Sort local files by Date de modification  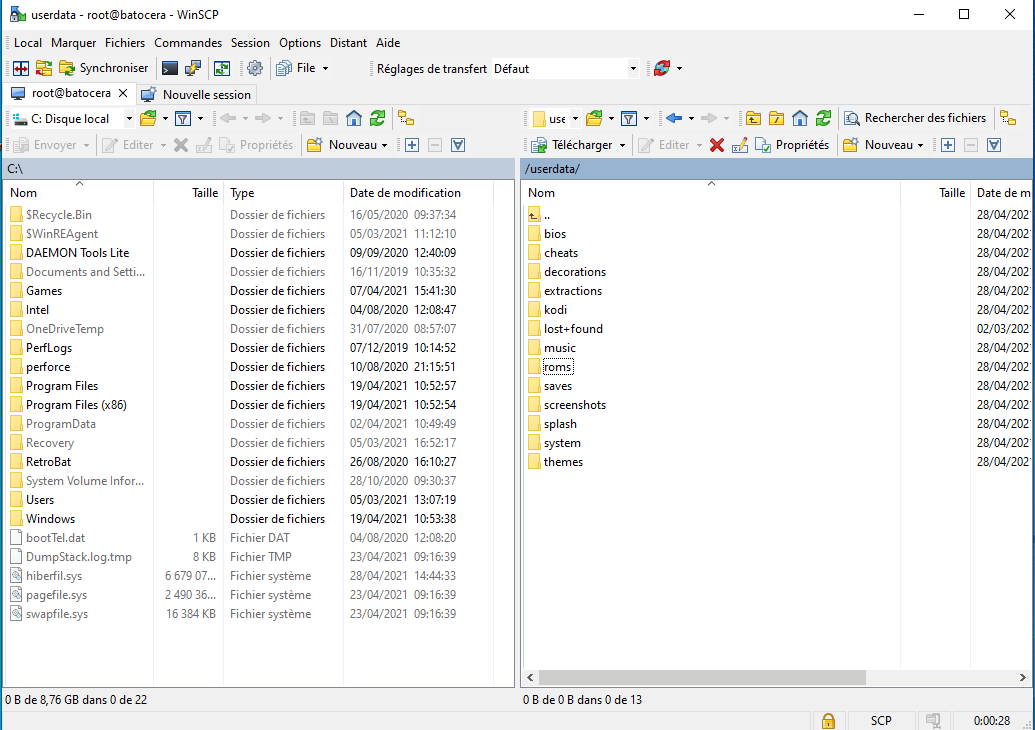(x=418, y=193)
